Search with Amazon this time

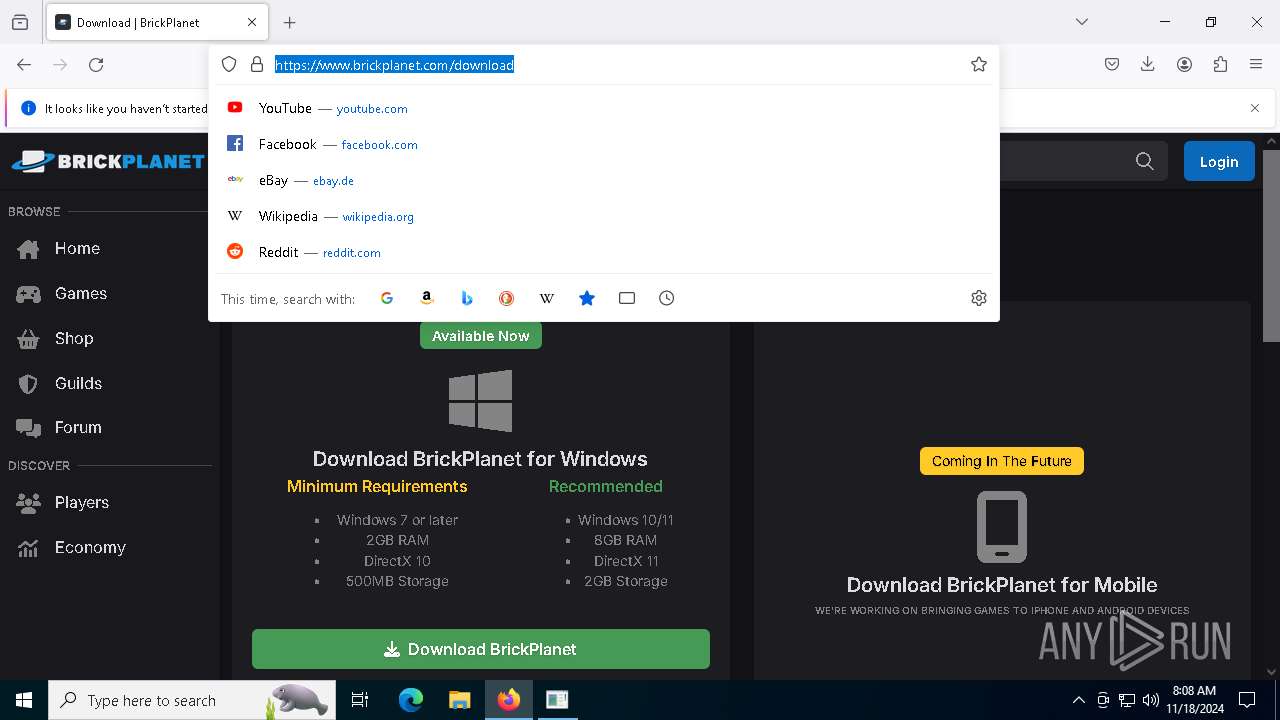tap(427, 298)
